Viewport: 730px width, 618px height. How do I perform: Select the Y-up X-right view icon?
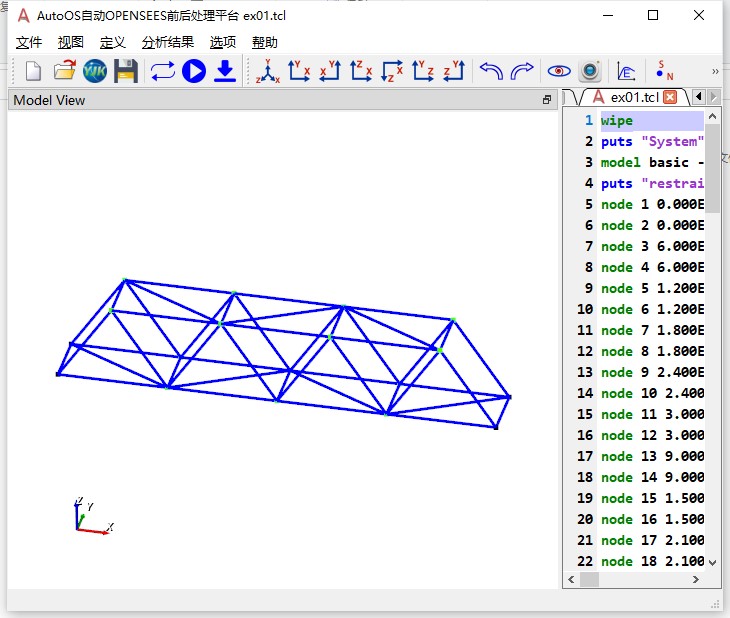(298, 71)
